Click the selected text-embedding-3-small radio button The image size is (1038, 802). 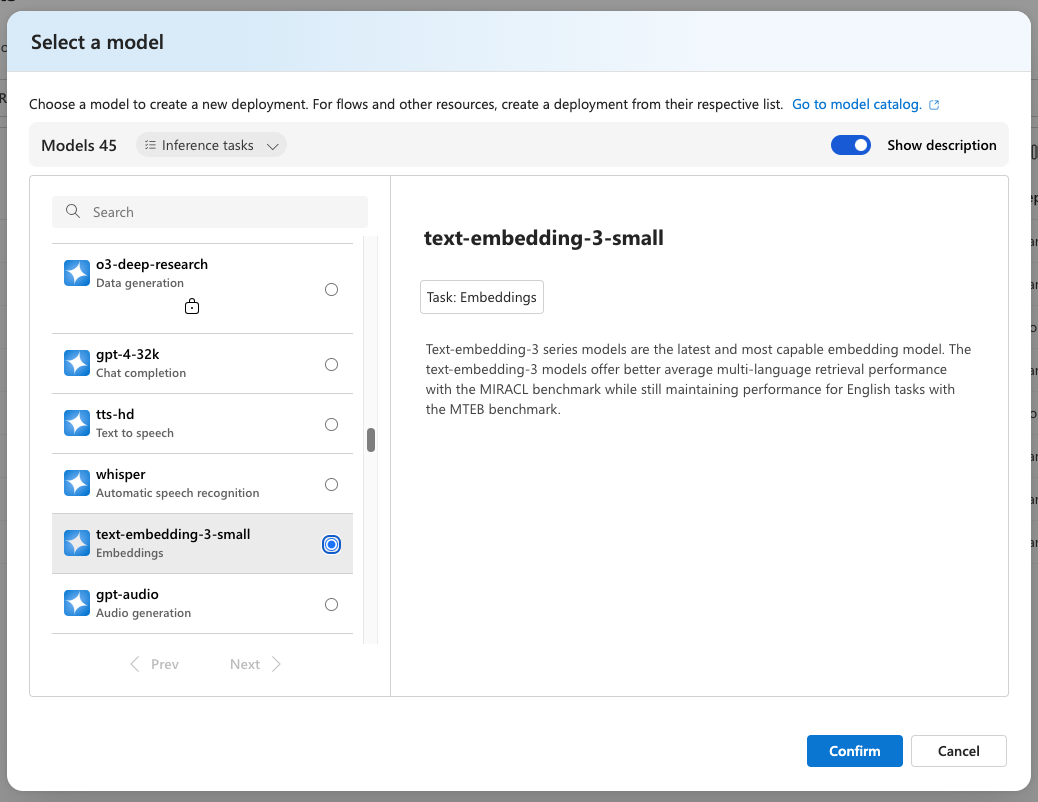(x=332, y=544)
